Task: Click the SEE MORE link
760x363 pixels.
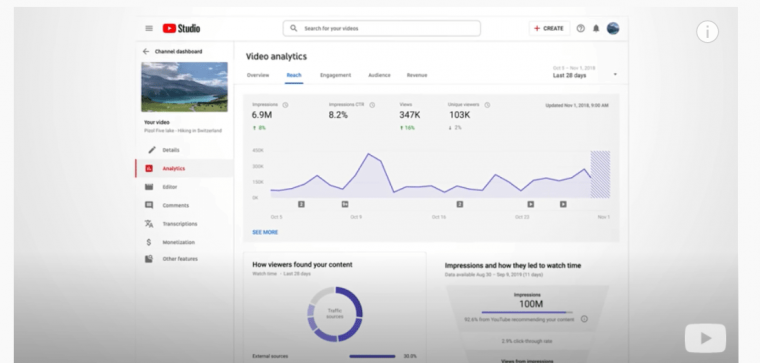Action: tap(265, 232)
